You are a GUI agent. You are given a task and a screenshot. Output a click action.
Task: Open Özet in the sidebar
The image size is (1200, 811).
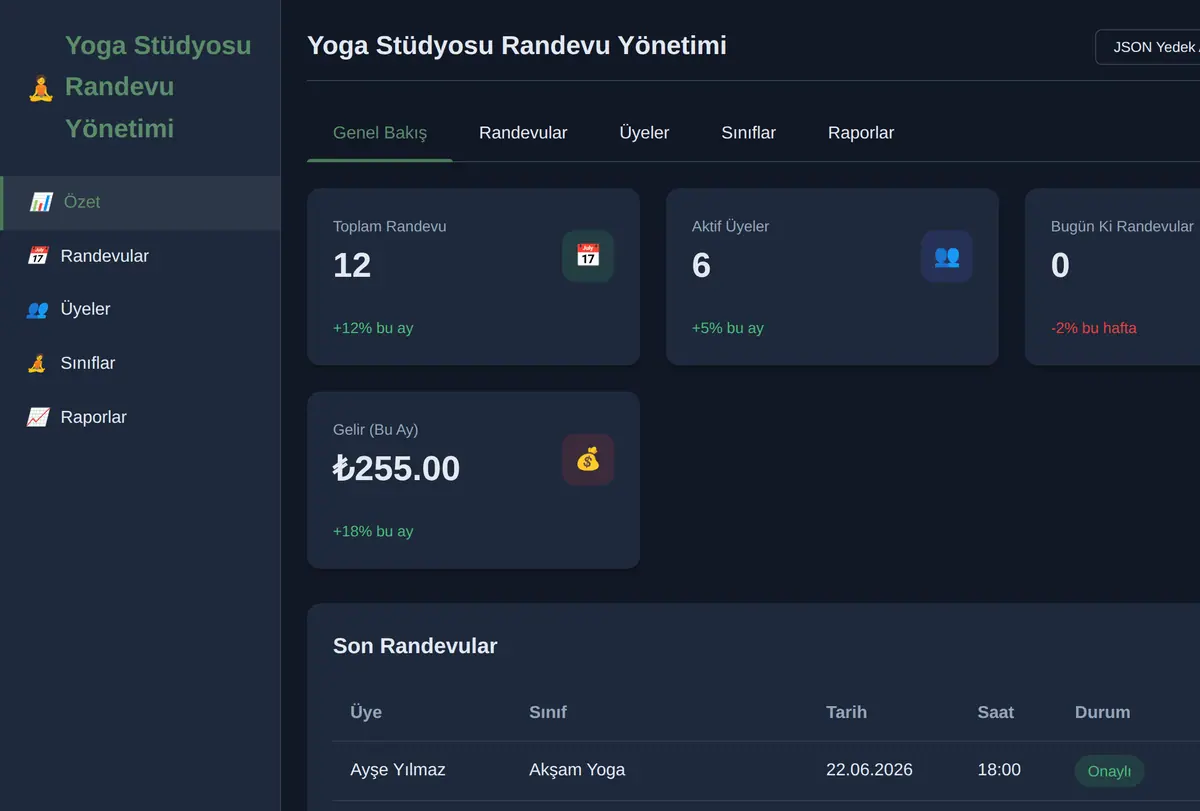click(140, 202)
